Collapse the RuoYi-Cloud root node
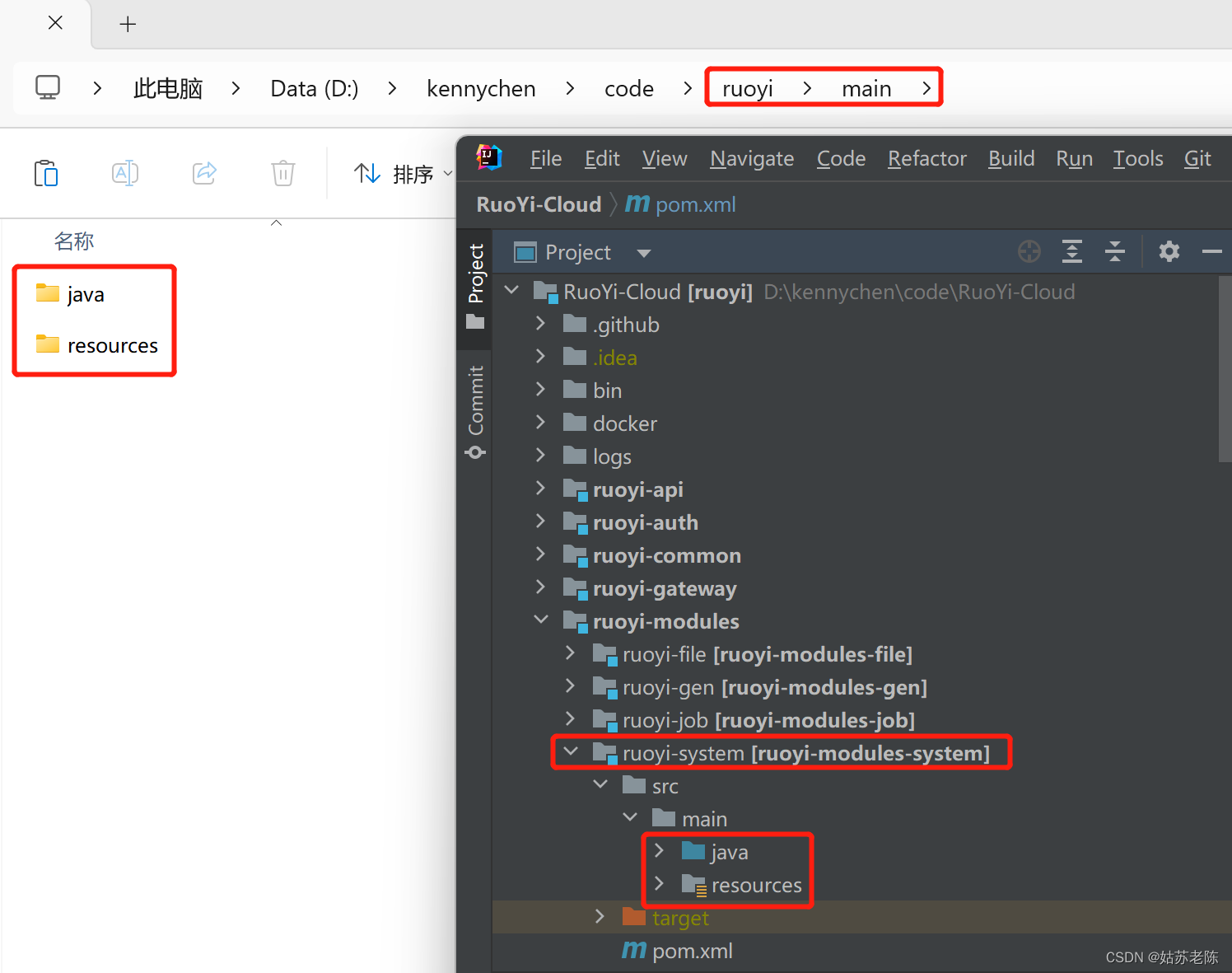This screenshot has width=1232, height=973. tap(512, 291)
